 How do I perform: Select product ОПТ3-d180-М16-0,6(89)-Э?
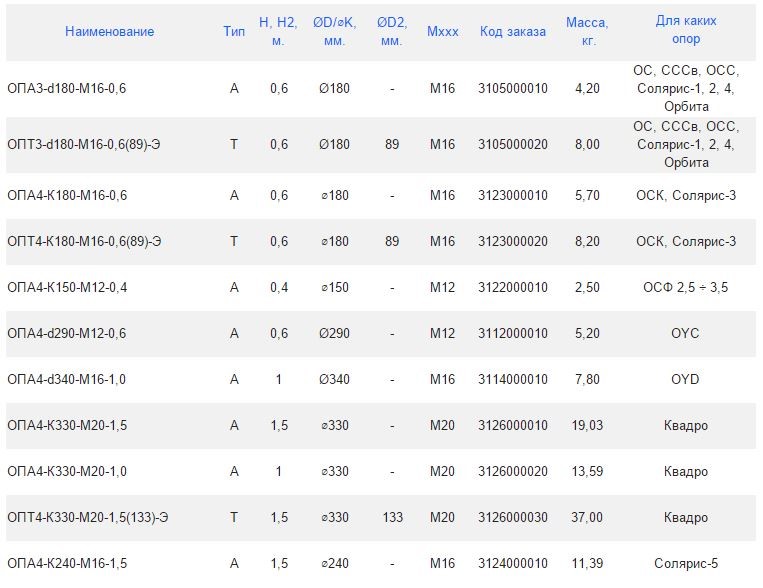click(x=84, y=144)
